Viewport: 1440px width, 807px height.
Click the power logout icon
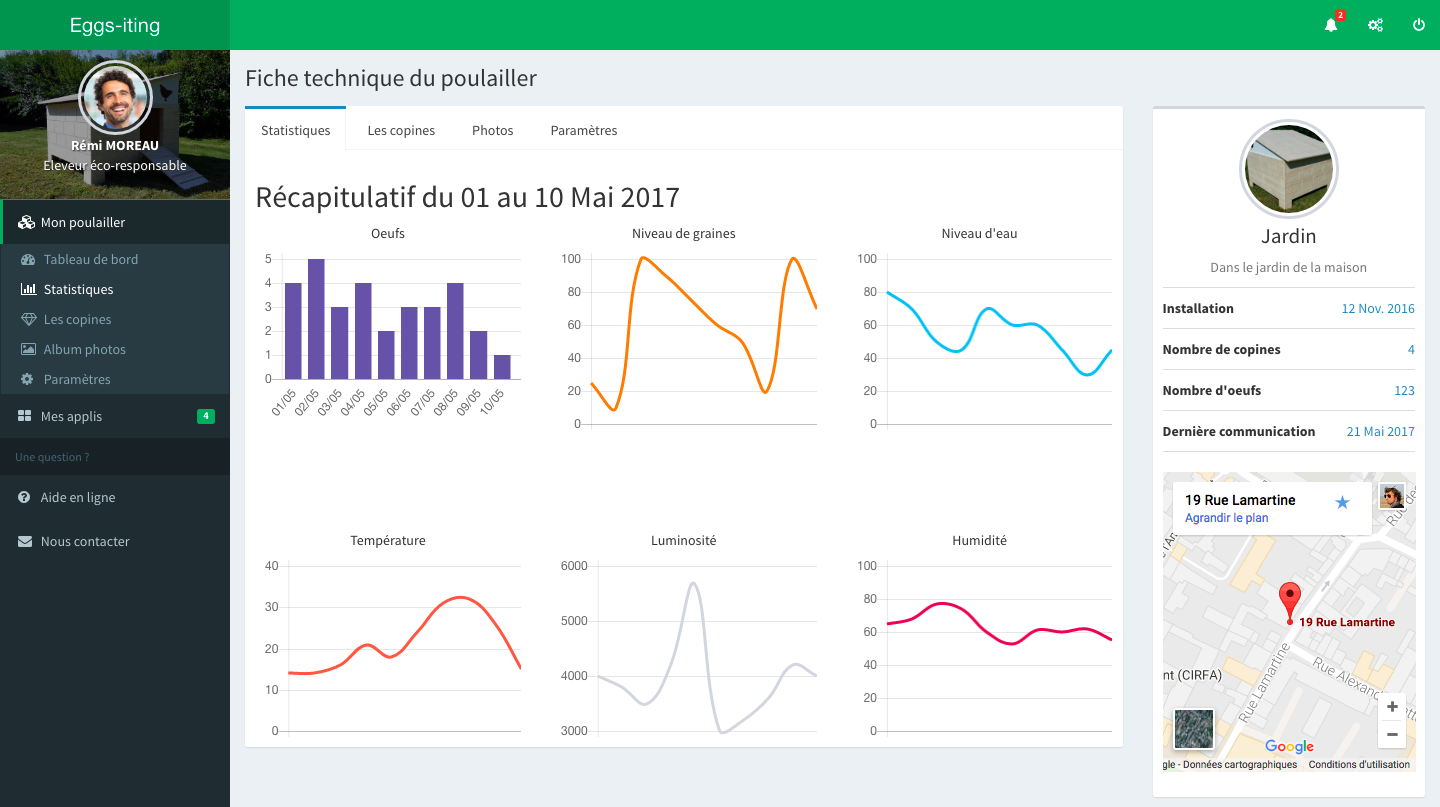pyautogui.click(x=1419, y=25)
